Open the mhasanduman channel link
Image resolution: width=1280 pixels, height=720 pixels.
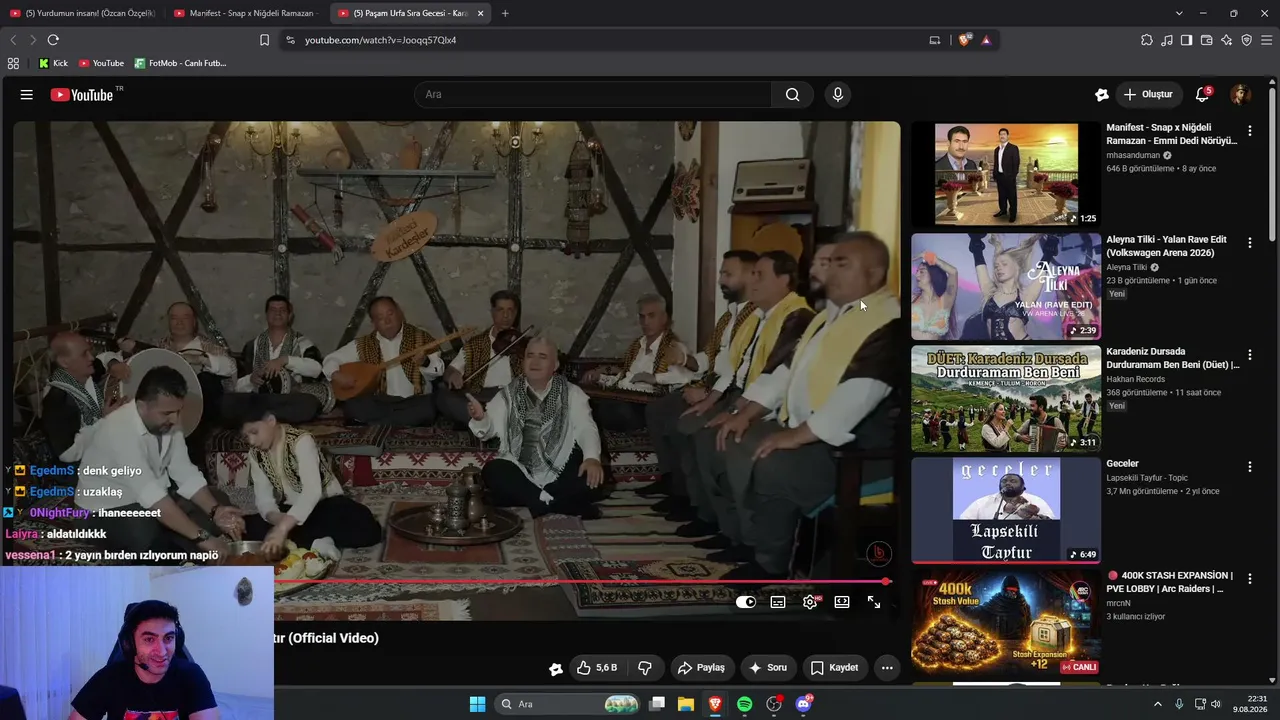[x=1132, y=155]
